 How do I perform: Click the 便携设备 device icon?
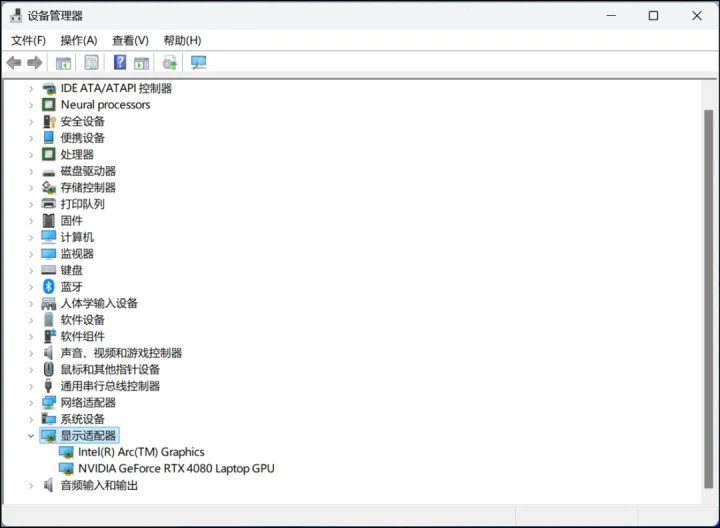[x=49, y=138]
